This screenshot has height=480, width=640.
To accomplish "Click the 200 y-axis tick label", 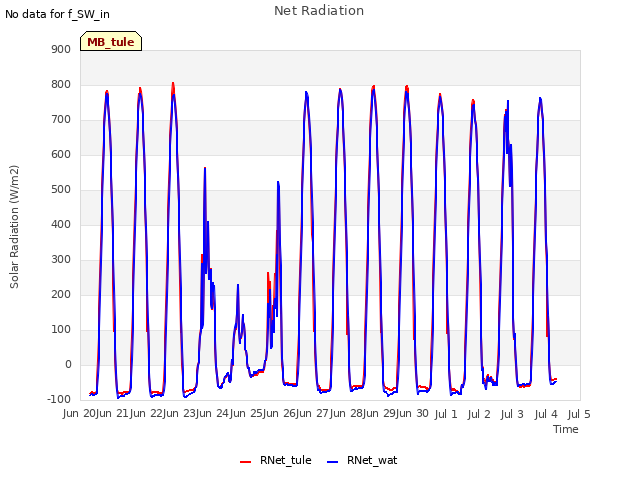I will coord(61,295).
